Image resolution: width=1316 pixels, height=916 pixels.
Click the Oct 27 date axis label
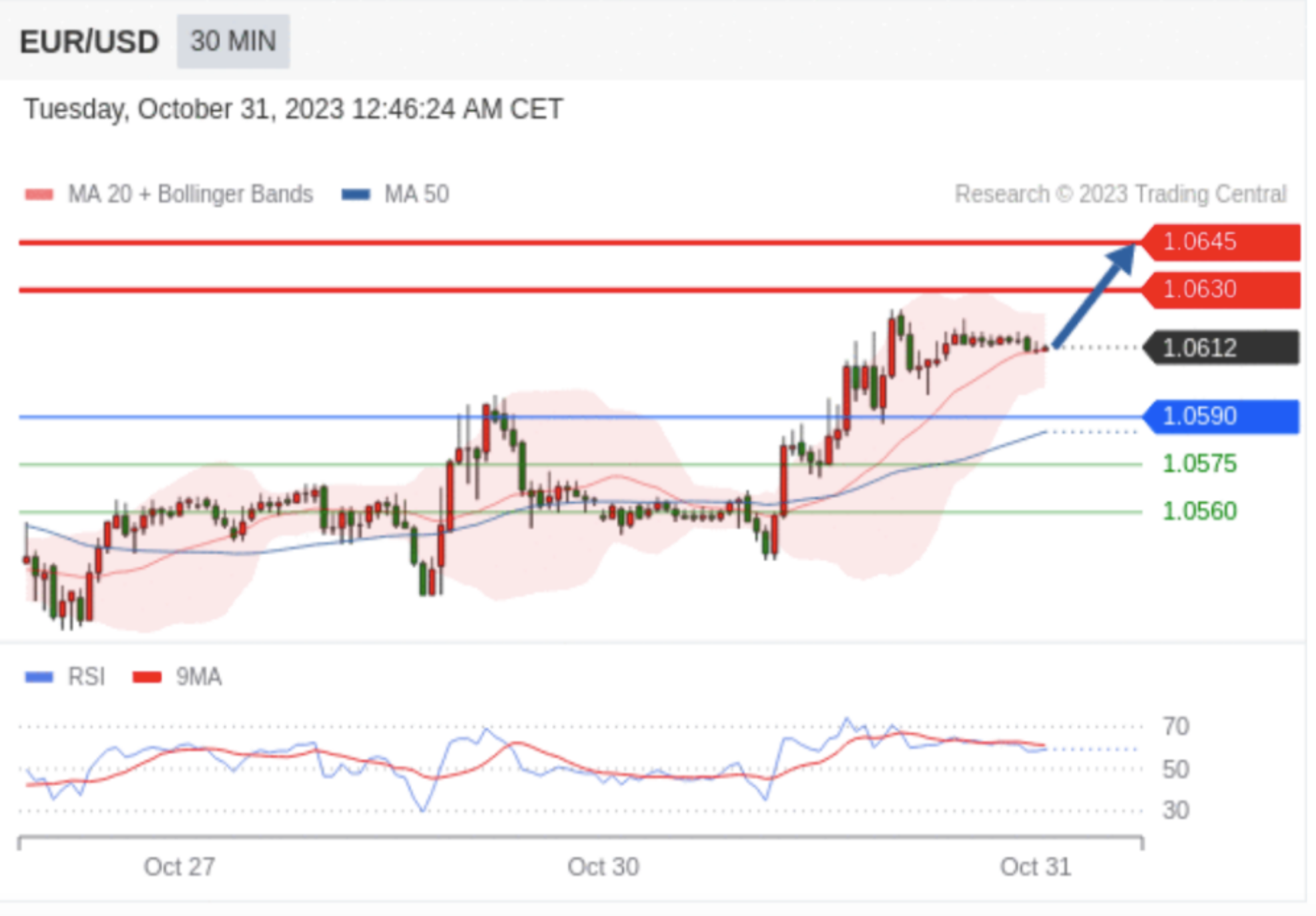tap(179, 867)
